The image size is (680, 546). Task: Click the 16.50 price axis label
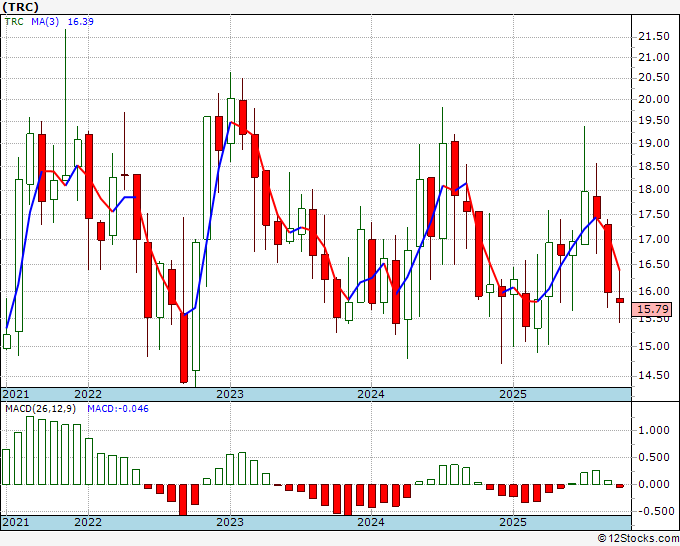point(654,264)
